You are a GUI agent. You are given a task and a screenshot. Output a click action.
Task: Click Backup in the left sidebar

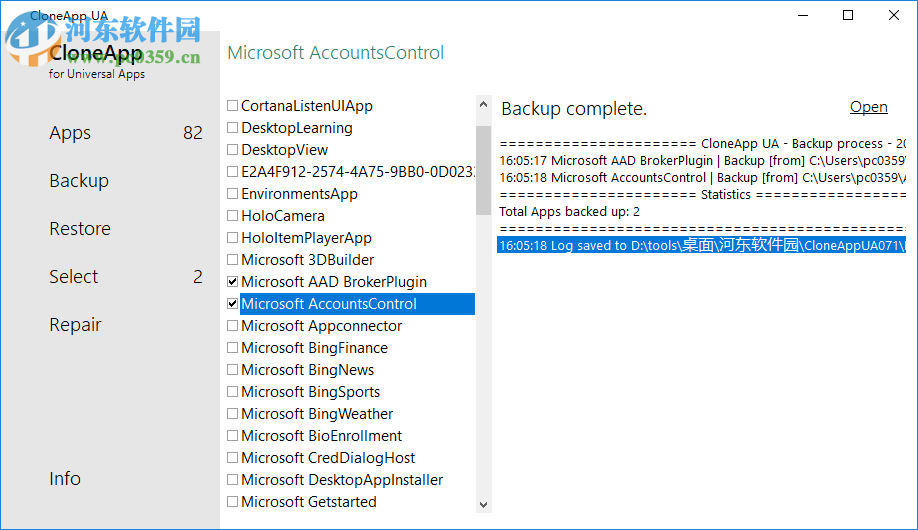[79, 181]
